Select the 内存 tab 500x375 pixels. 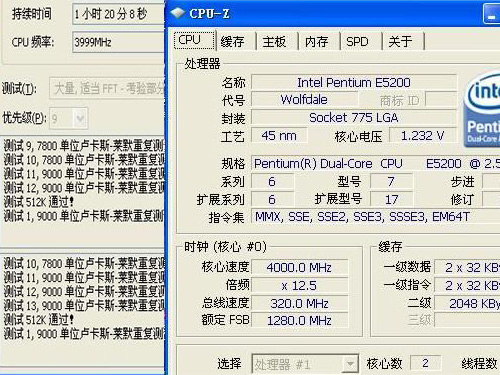point(316,41)
